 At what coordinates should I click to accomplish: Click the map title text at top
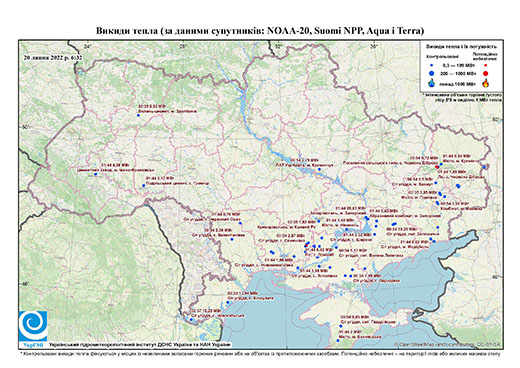coord(260,31)
